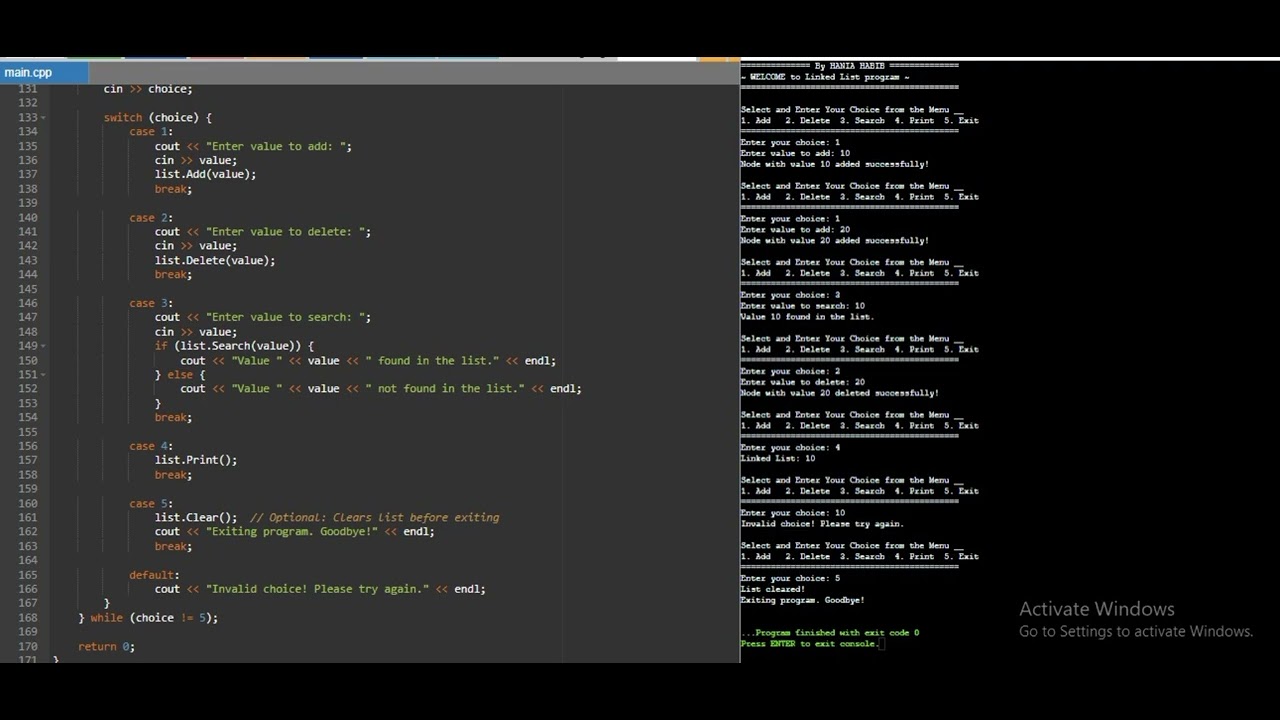Place cursor on 'case 4:' line
Image resolution: width=1280 pixels, height=720 pixels.
pyautogui.click(x=151, y=446)
